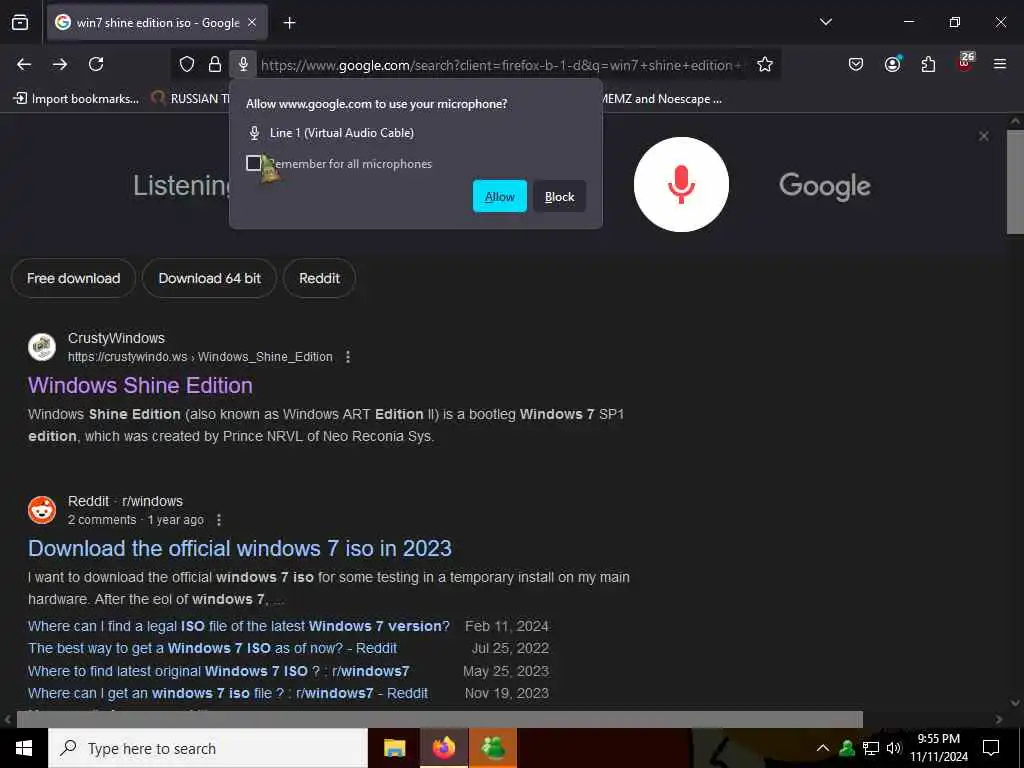Select Line 1 (Virtual Audio Cable) microphone
Image resolution: width=1024 pixels, height=768 pixels.
(x=332, y=133)
